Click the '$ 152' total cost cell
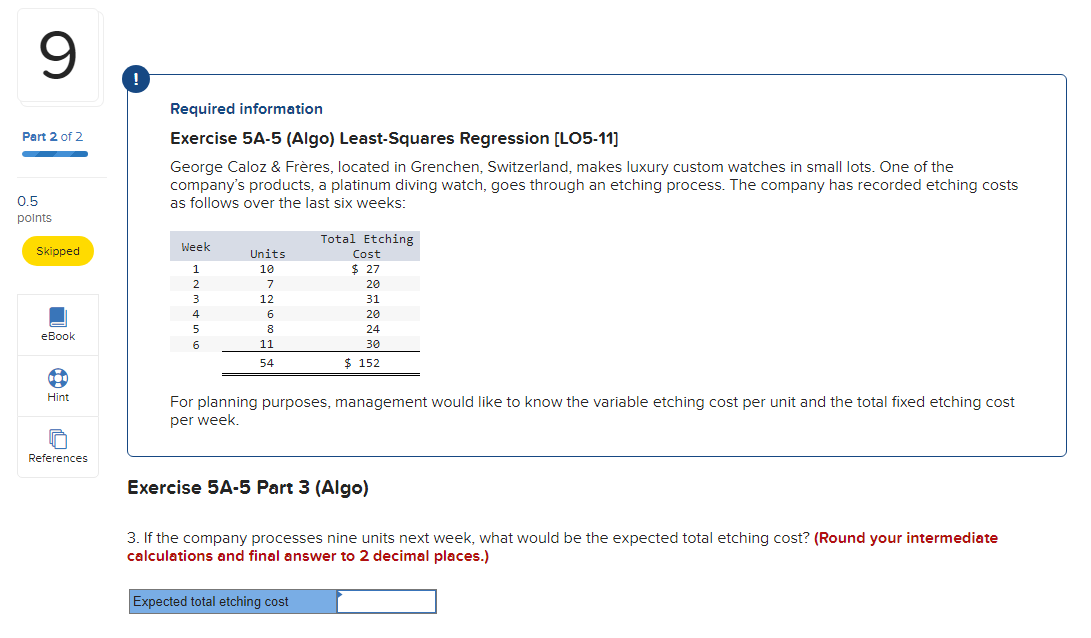 [362, 363]
